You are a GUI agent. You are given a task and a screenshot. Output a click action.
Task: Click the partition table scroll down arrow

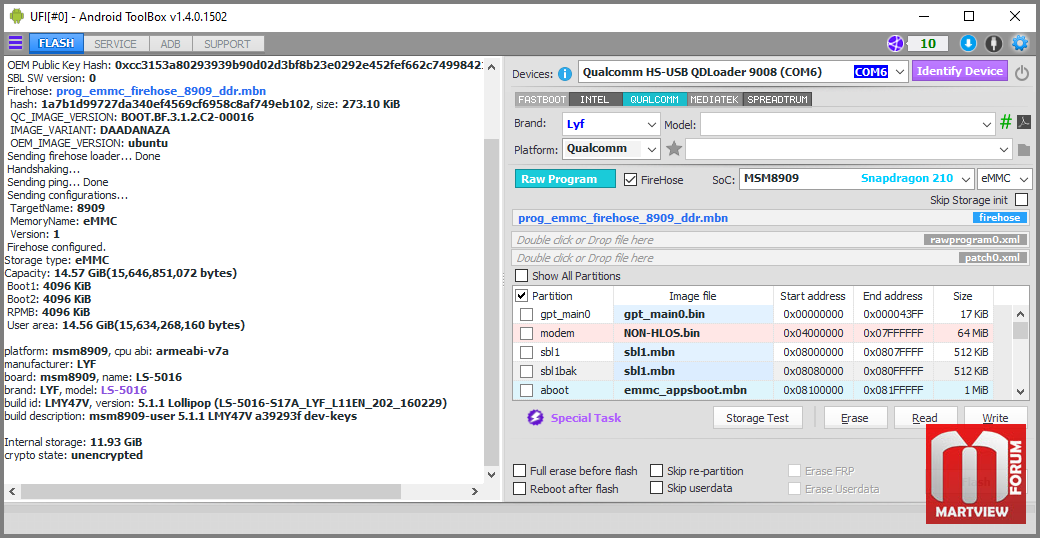click(1021, 392)
